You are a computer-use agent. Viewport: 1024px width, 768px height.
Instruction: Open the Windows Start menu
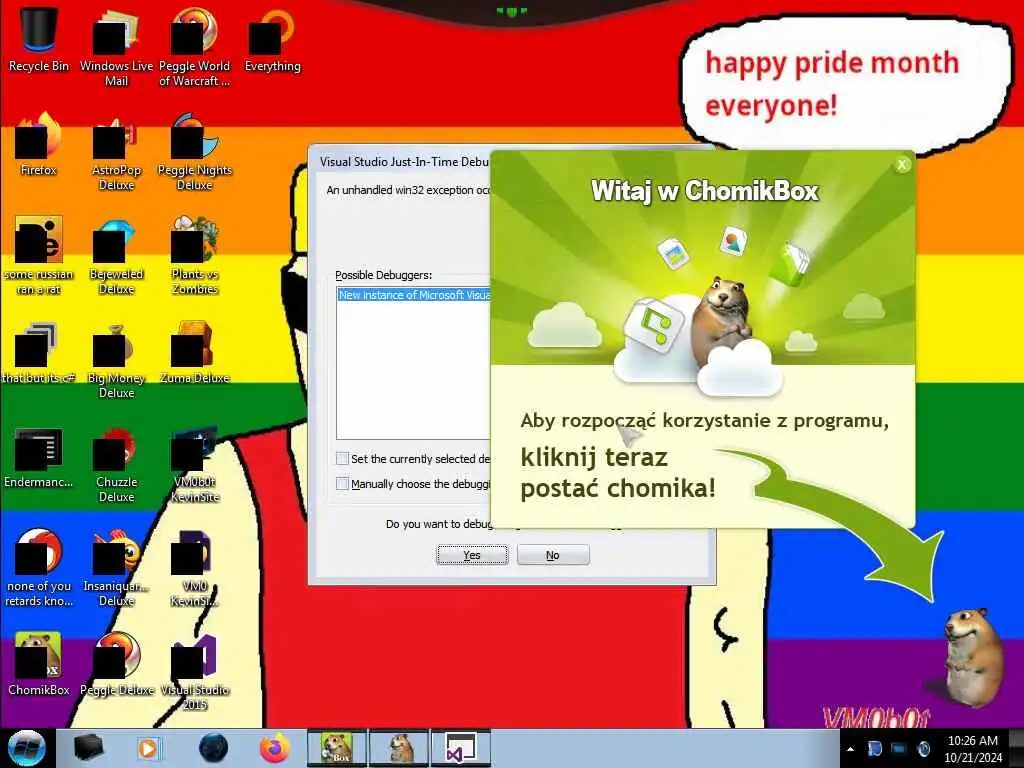tap(27, 748)
